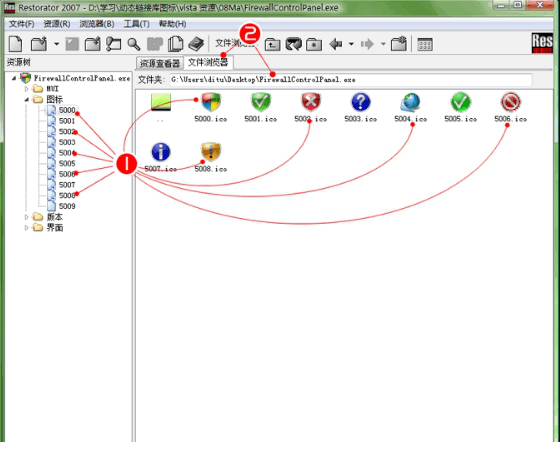Open the 帮助(H) menu
Screen dimensions: 560x459
172,24
